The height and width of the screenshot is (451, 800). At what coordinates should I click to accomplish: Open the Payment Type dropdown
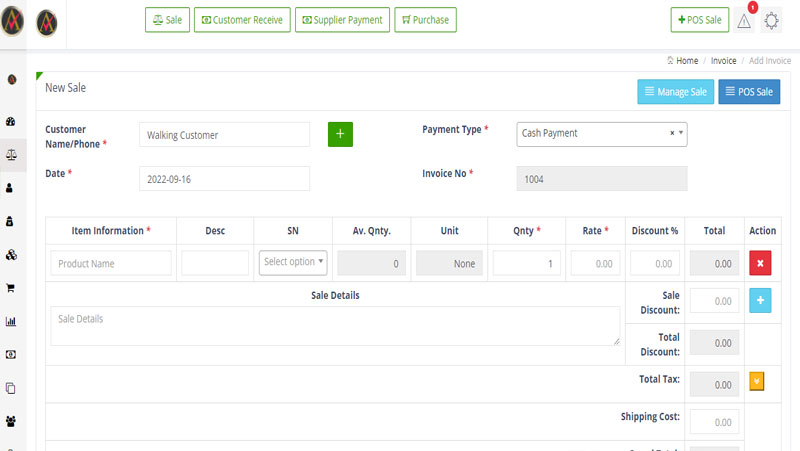(601, 133)
